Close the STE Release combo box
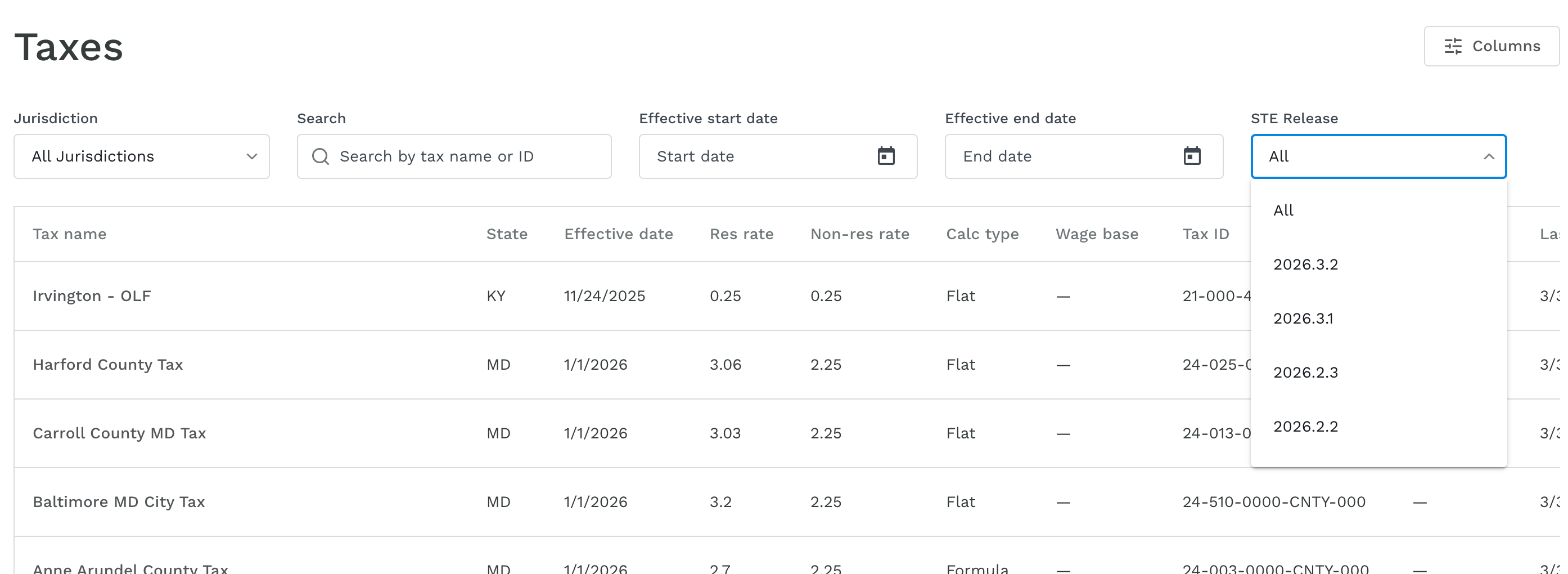The image size is (1568, 574). [x=1378, y=156]
